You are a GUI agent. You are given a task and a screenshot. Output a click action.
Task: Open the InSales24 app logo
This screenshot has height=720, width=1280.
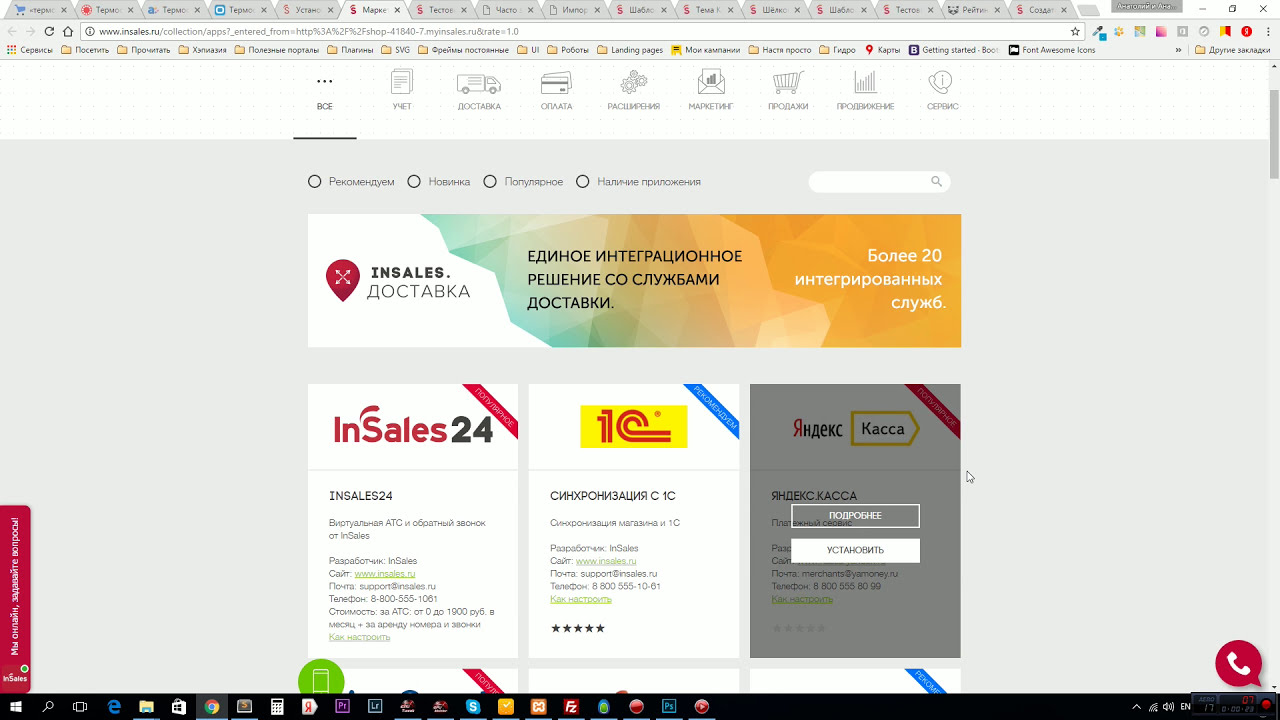tap(413, 428)
